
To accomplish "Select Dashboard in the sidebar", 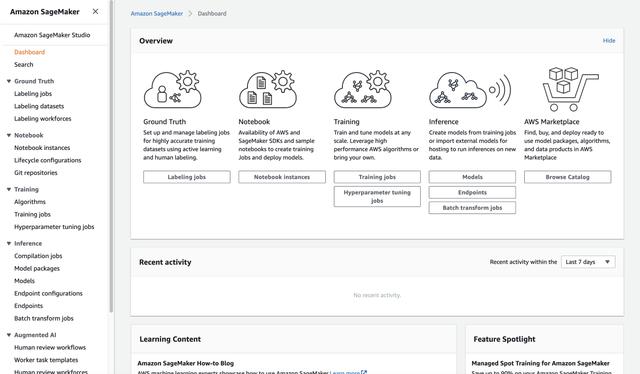I will 29,52.
